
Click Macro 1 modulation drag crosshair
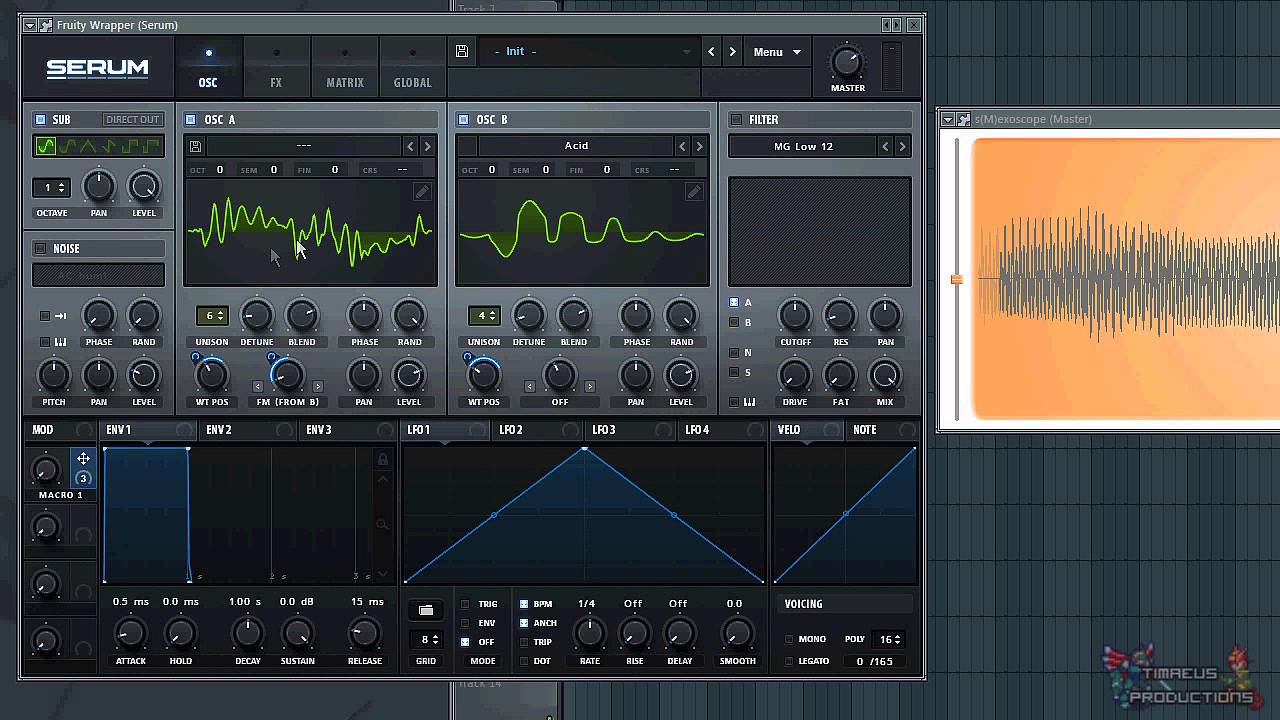click(83, 458)
